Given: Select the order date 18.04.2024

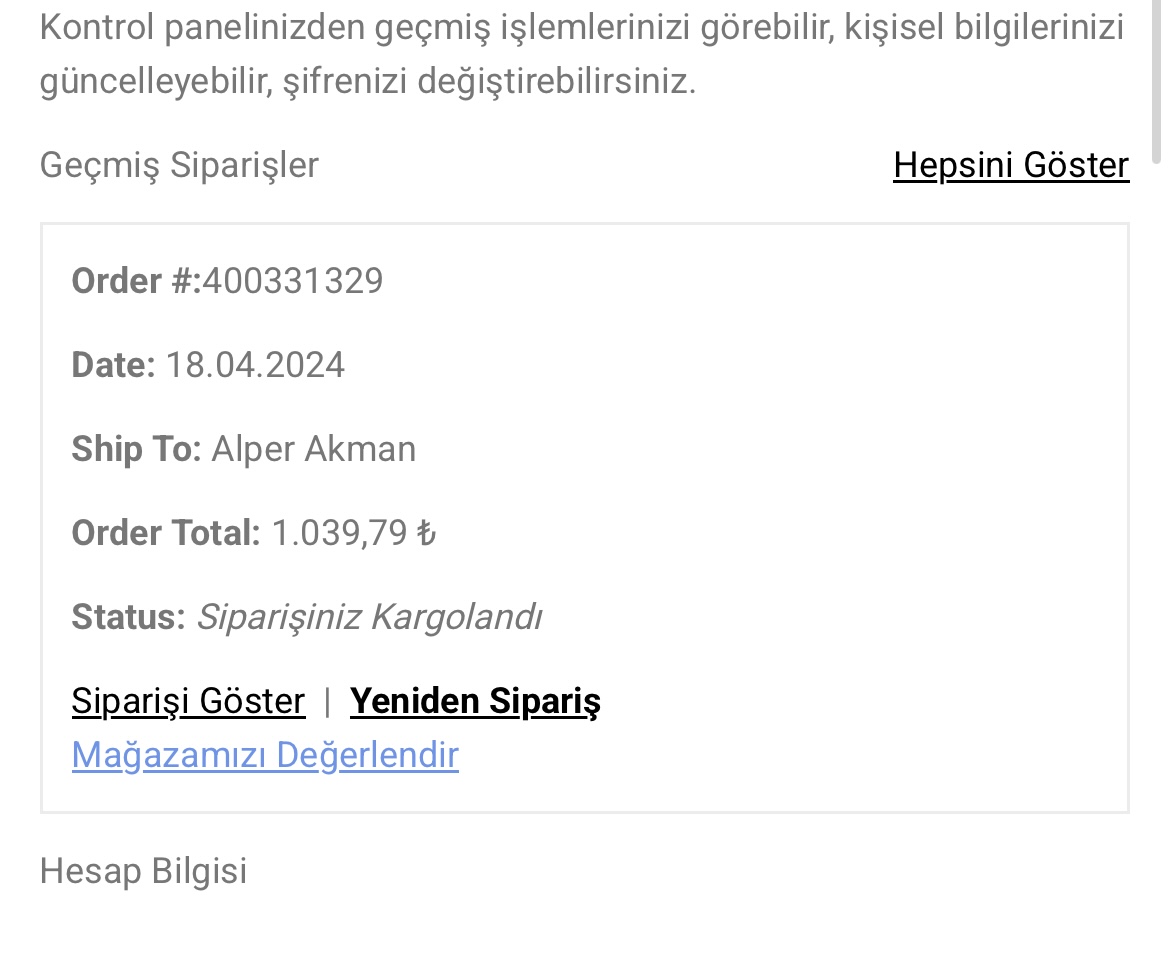Looking at the screenshot, I should coord(255,365).
